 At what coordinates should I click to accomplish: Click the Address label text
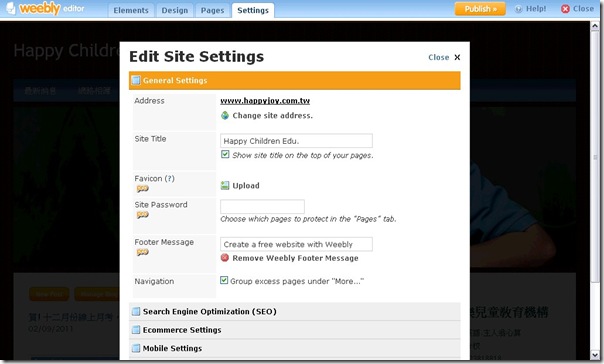point(149,101)
